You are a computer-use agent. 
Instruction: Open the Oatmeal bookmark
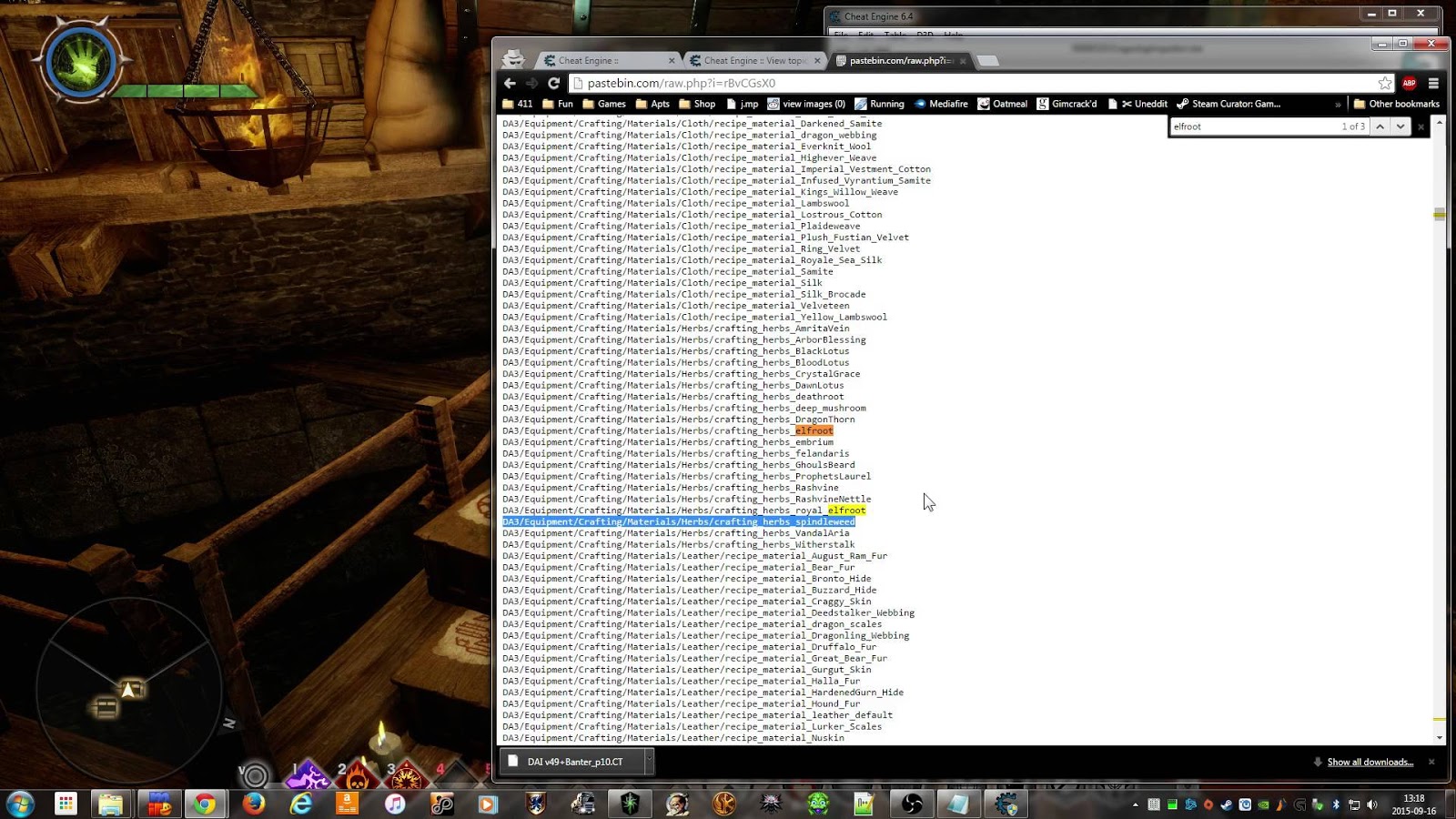1002,104
